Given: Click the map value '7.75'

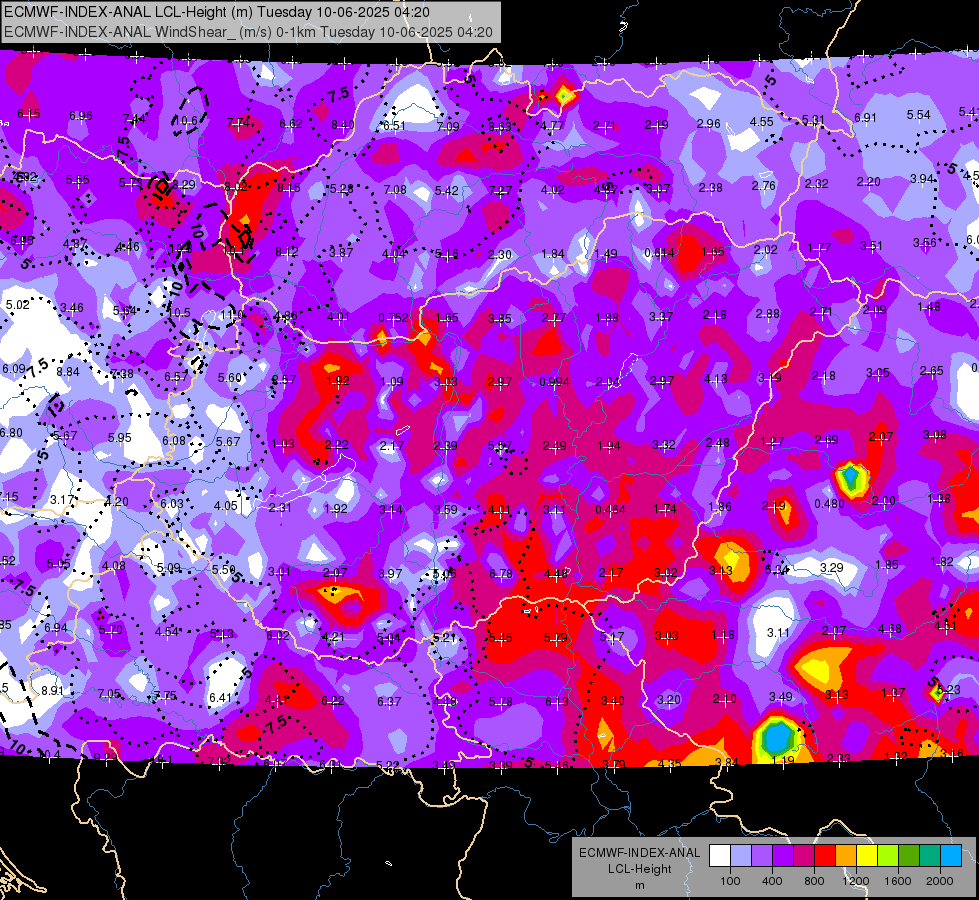Looking at the screenshot, I should click(165, 696).
